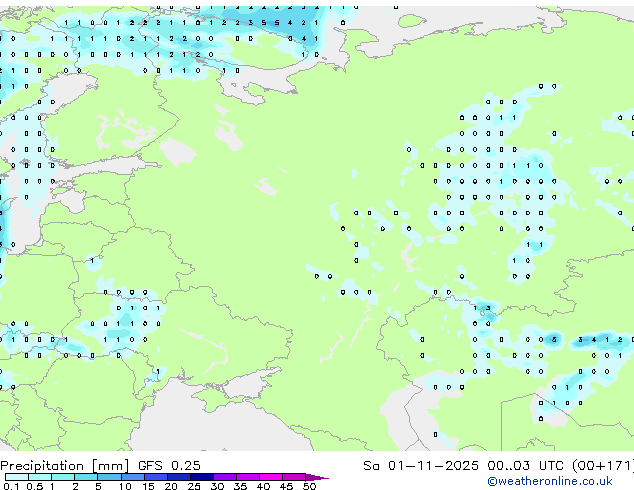Click the 0.1–0.5 mm legend color swatch

(x=17, y=477)
